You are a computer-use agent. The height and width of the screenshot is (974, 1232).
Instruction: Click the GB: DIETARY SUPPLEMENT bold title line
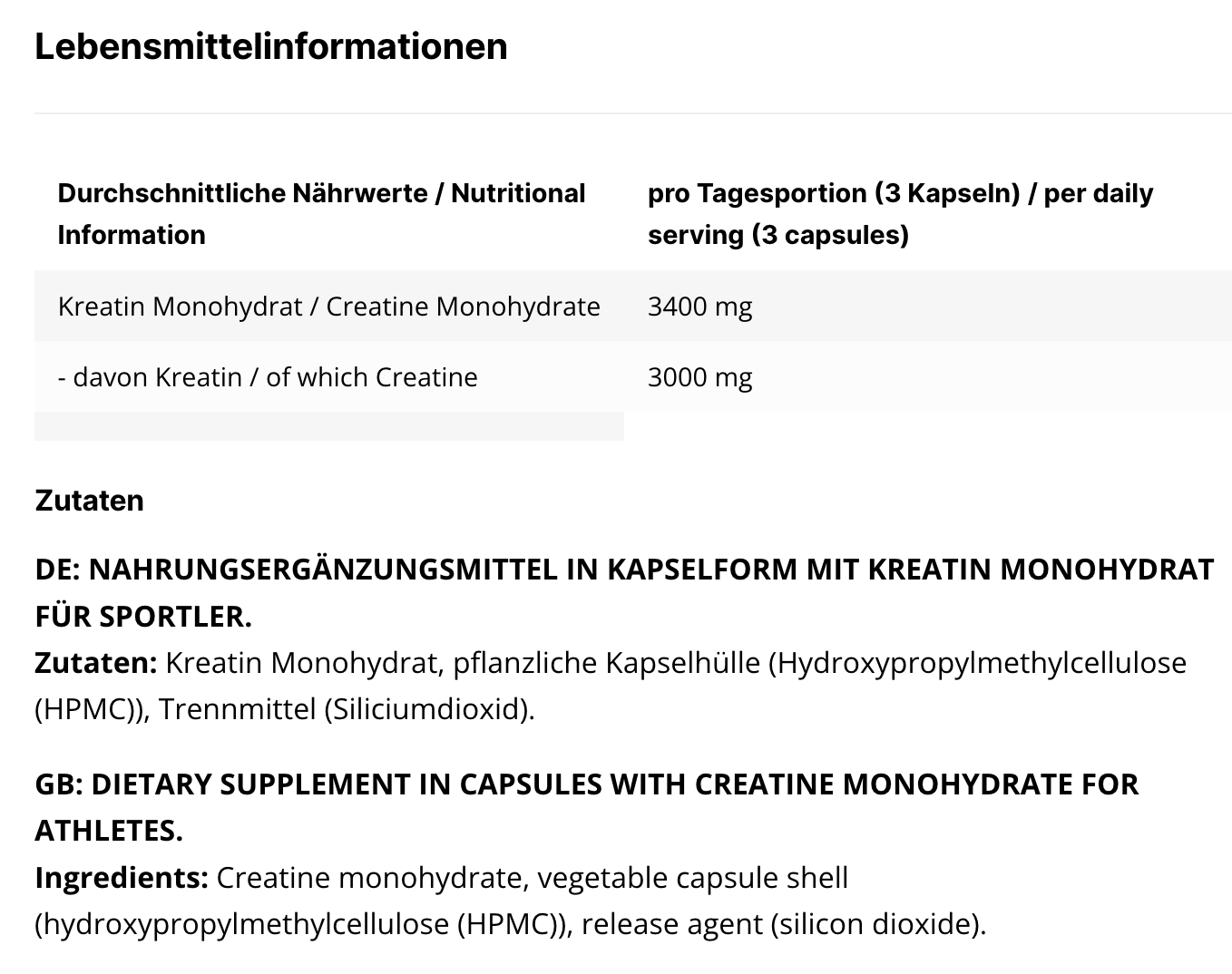click(x=586, y=784)
